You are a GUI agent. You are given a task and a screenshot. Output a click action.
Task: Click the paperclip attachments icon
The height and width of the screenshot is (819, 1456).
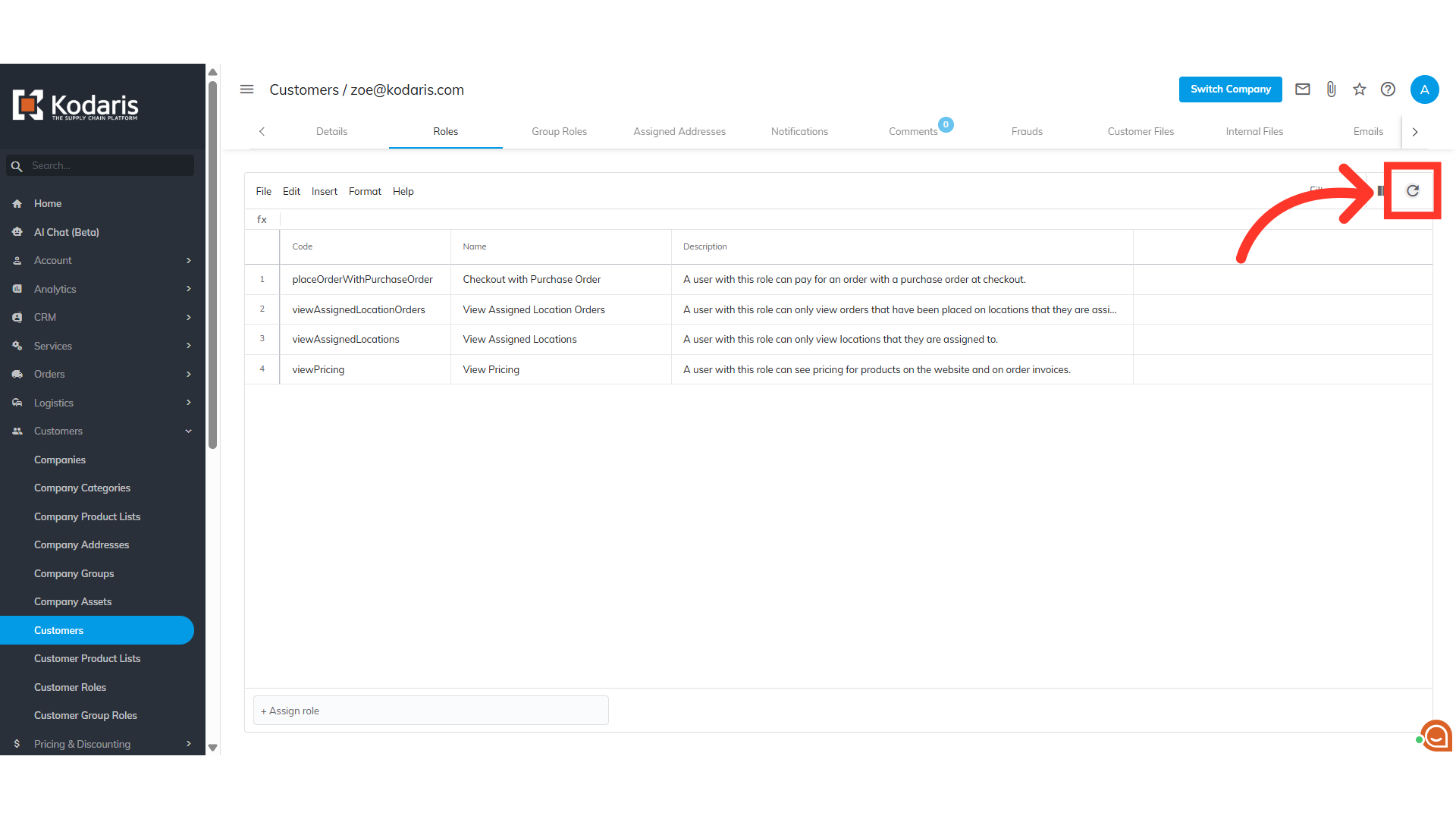coord(1331,89)
